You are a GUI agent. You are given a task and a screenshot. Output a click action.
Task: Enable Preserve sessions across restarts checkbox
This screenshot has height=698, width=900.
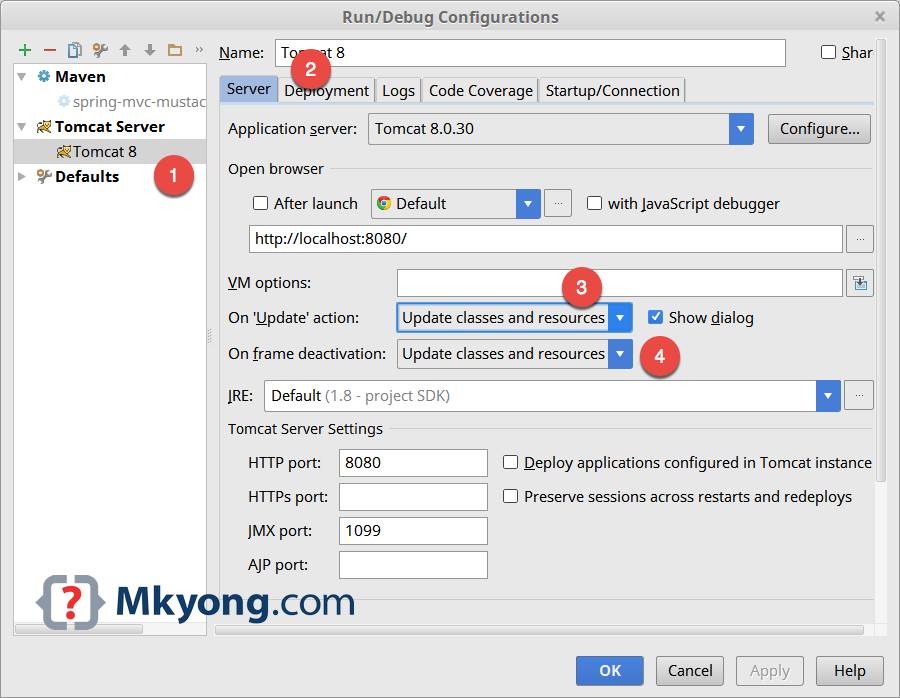pyautogui.click(x=510, y=496)
